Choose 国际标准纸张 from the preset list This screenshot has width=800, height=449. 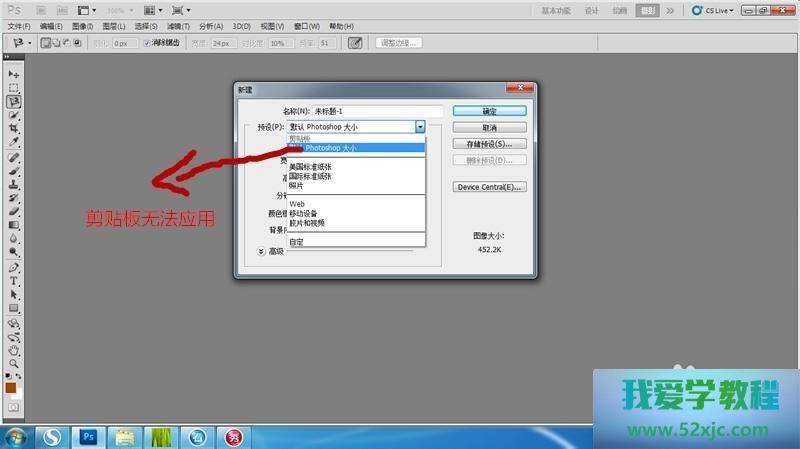(310, 177)
